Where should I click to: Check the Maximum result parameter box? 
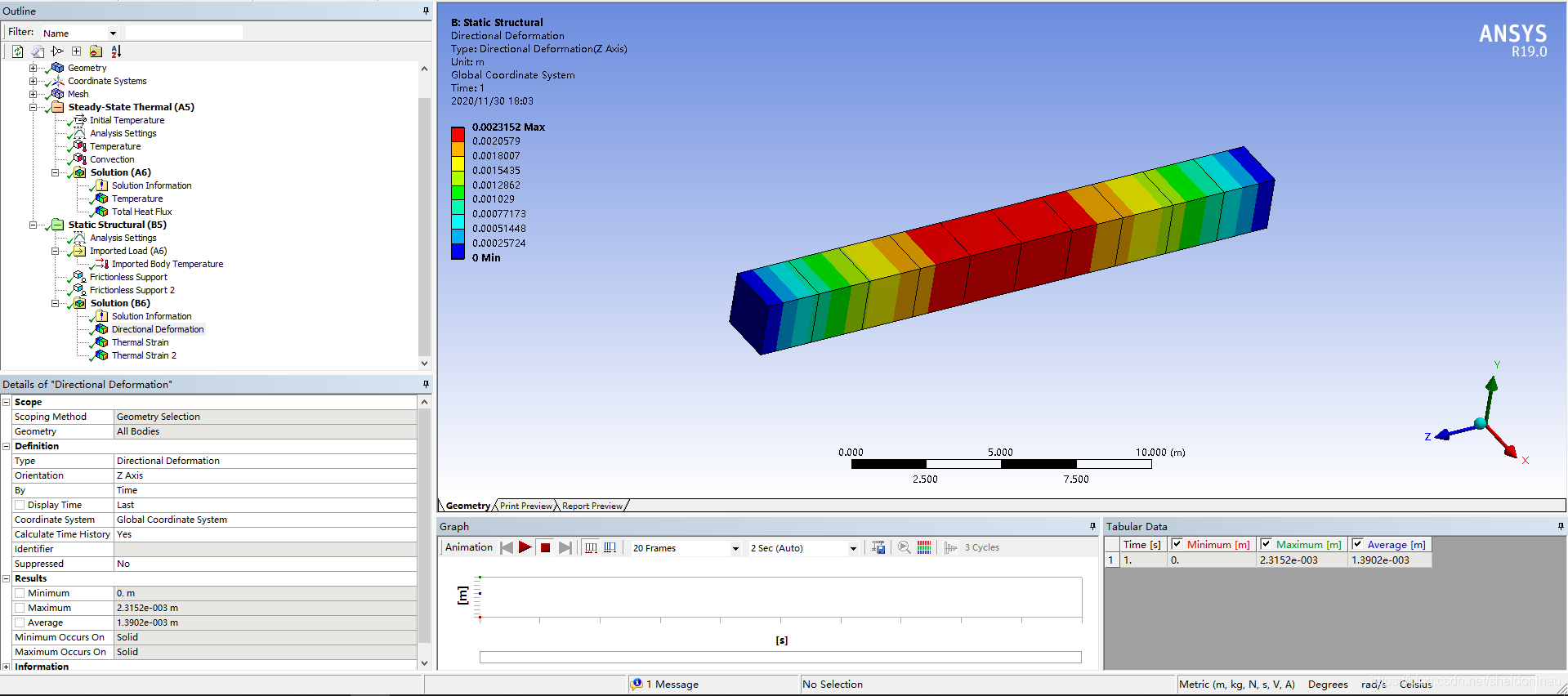[20, 608]
